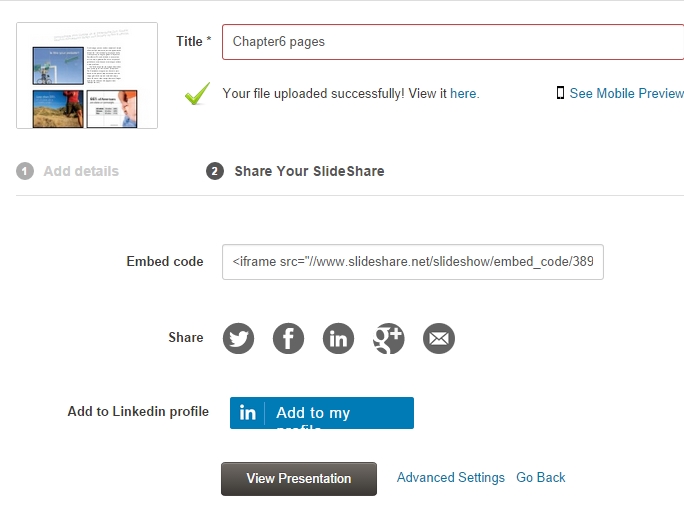The height and width of the screenshot is (515, 684).
Task: Share via the Google+ icon
Action: point(388,338)
